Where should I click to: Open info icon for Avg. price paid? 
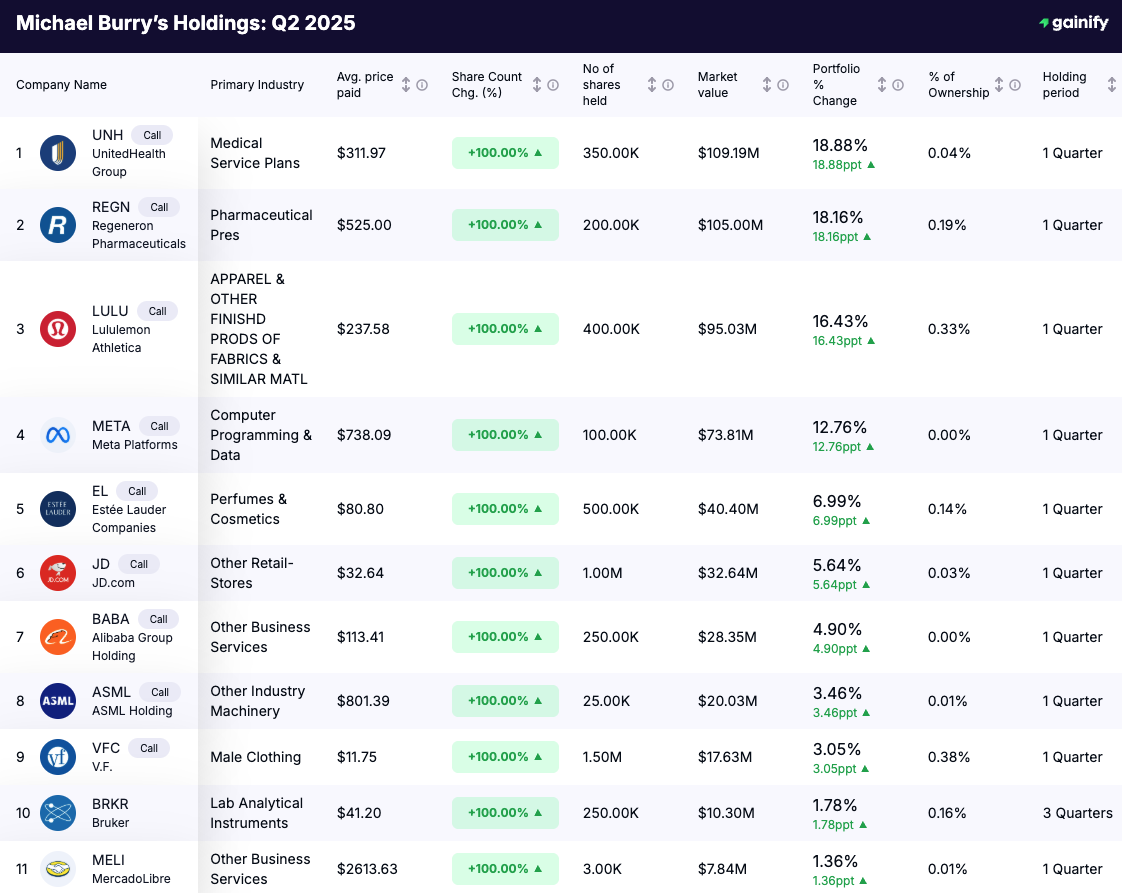(x=422, y=85)
